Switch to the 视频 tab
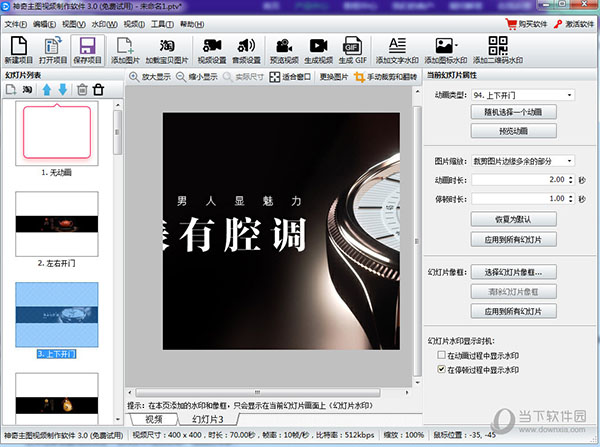600x447 pixels. pos(154,419)
